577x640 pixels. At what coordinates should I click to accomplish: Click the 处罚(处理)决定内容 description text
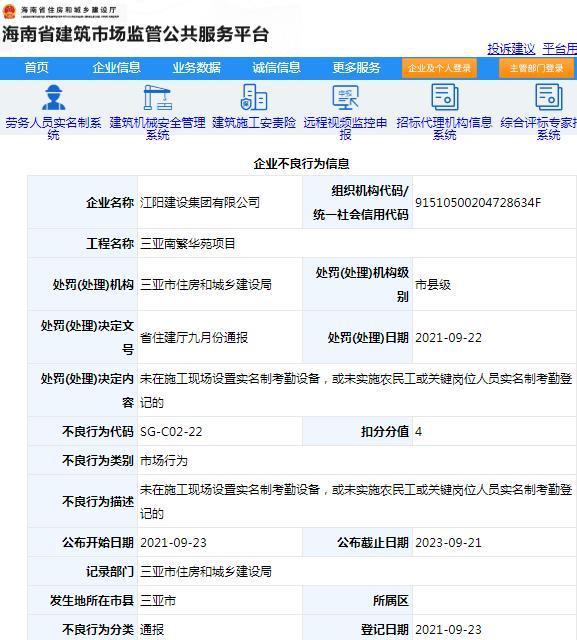(x=356, y=391)
